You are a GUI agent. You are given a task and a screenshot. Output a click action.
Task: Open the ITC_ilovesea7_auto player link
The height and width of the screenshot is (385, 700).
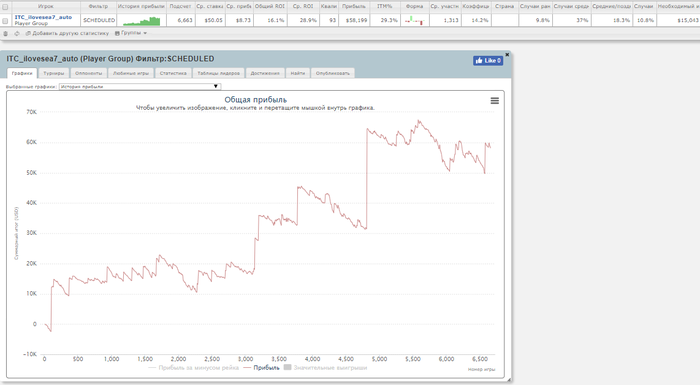pos(43,17)
